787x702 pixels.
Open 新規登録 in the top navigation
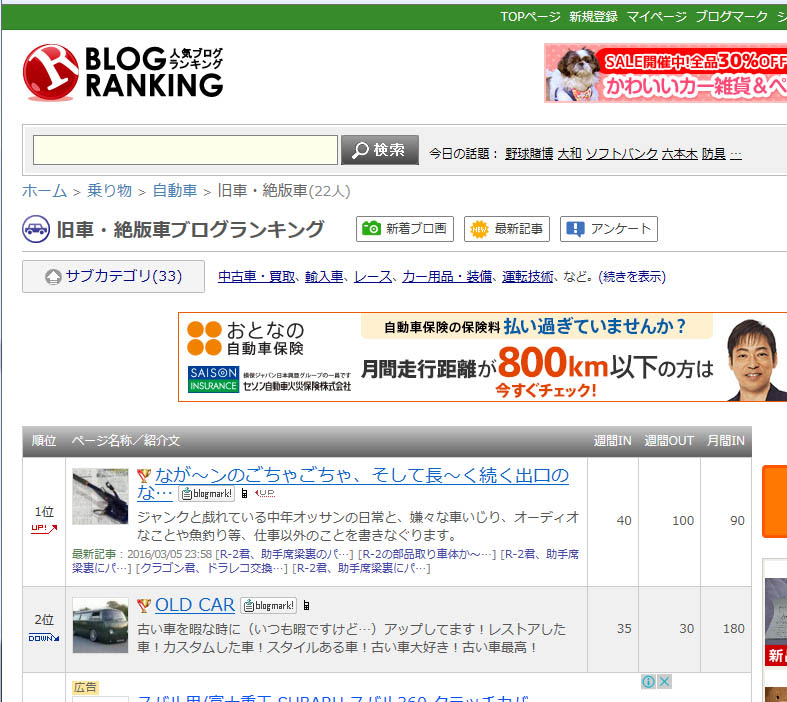click(x=593, y=17)
